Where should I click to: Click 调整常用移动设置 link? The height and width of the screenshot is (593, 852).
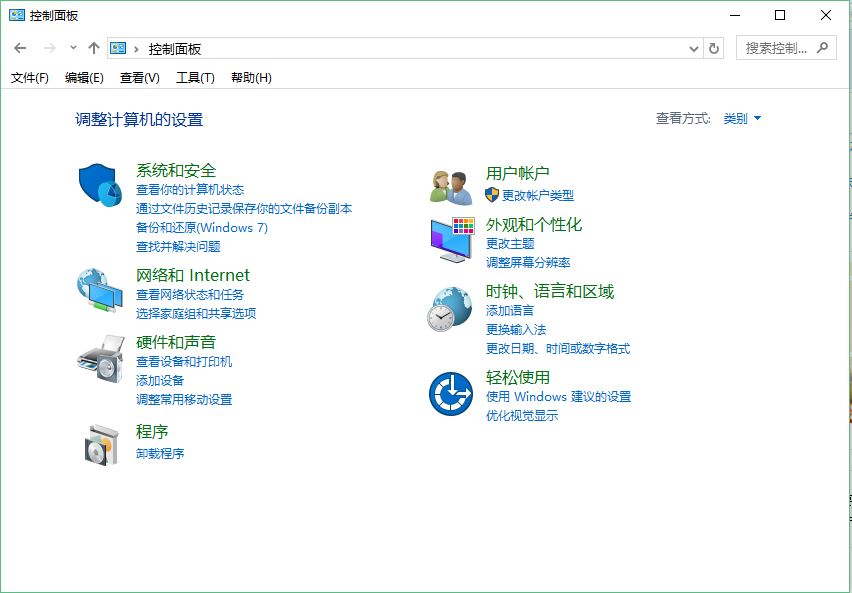[184, 400]
